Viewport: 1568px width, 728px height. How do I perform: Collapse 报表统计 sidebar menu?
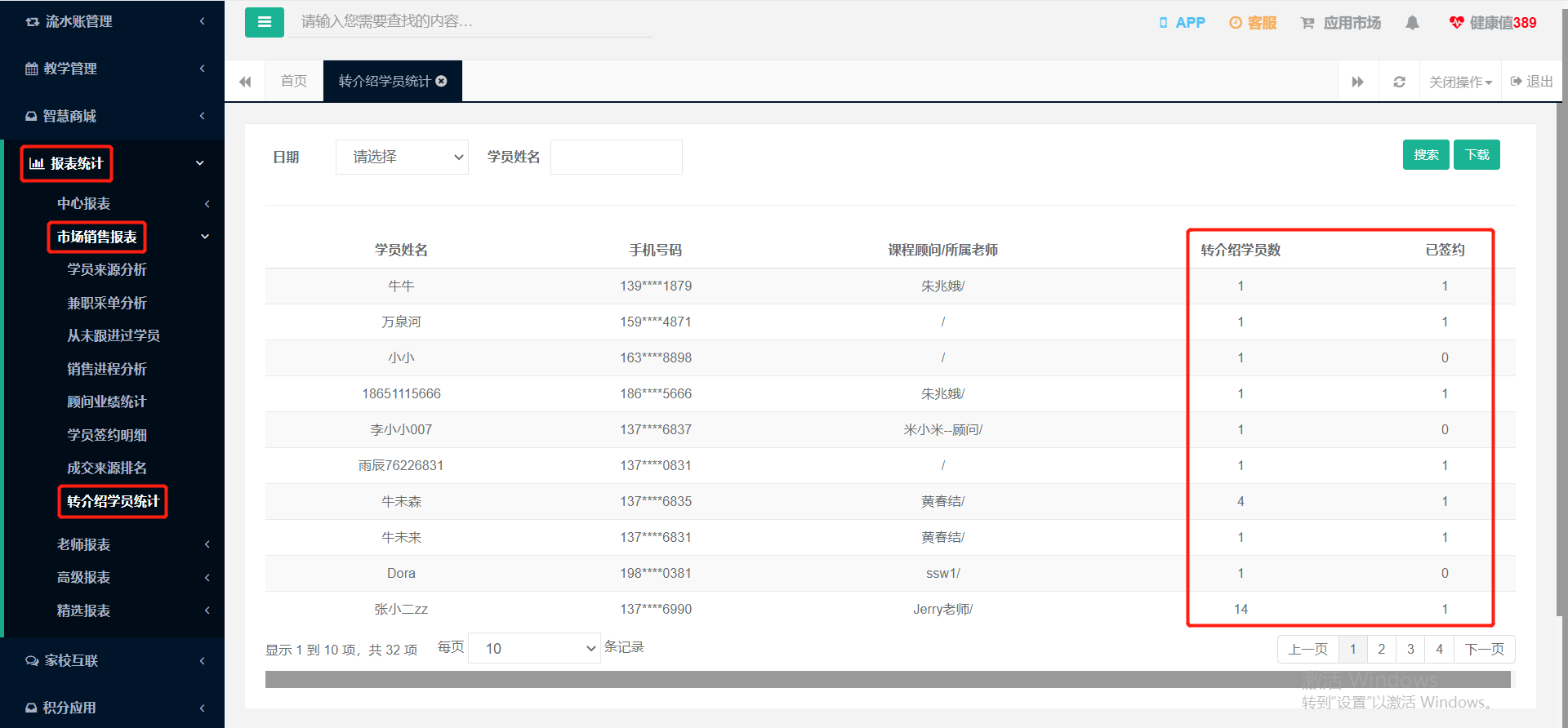(x=113, y=163)
